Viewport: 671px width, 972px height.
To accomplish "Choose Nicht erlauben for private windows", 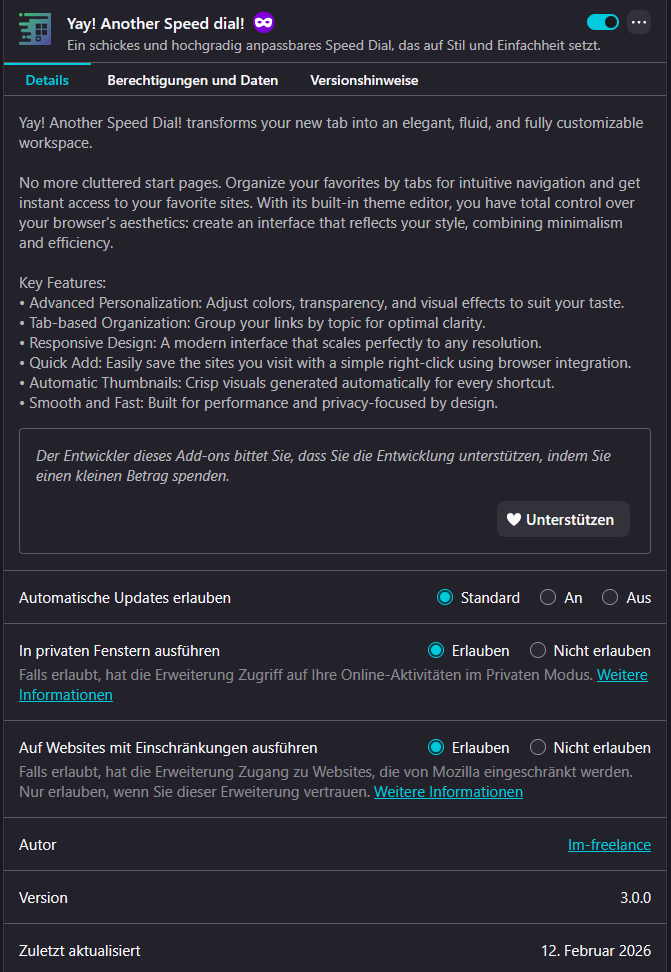I will click(x=538, y=651).
